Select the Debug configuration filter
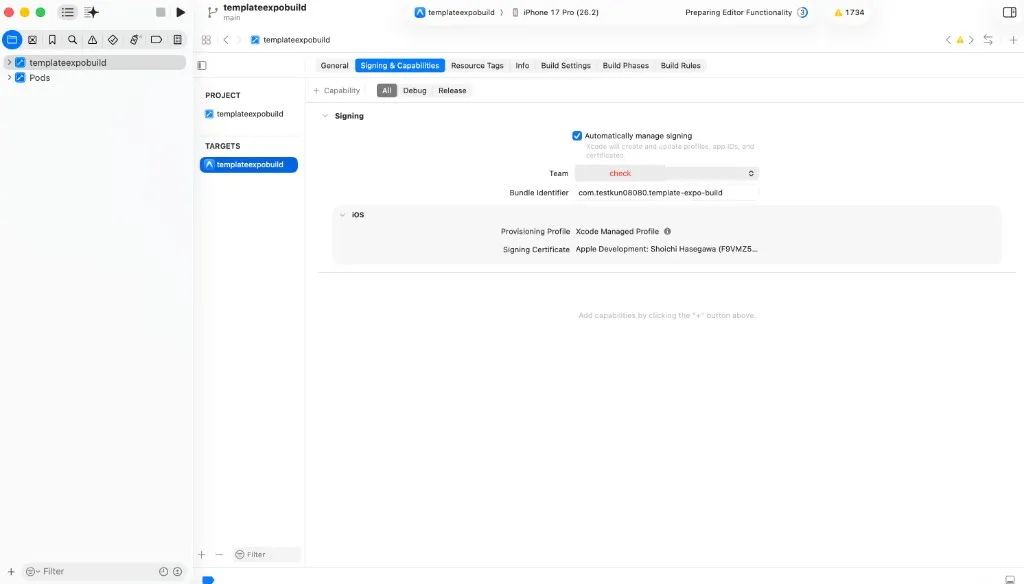This screenshot has height=584, width=1024. click(414, 91)
